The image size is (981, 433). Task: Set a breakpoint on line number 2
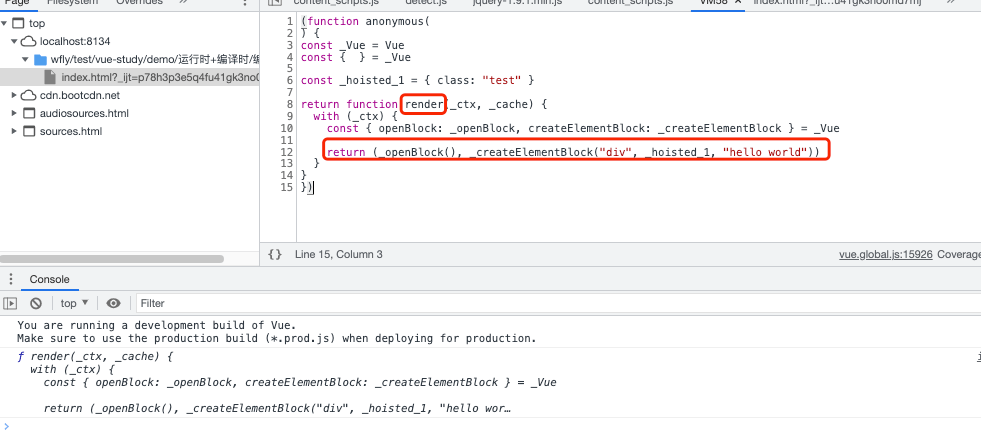[x=290, y=33]
